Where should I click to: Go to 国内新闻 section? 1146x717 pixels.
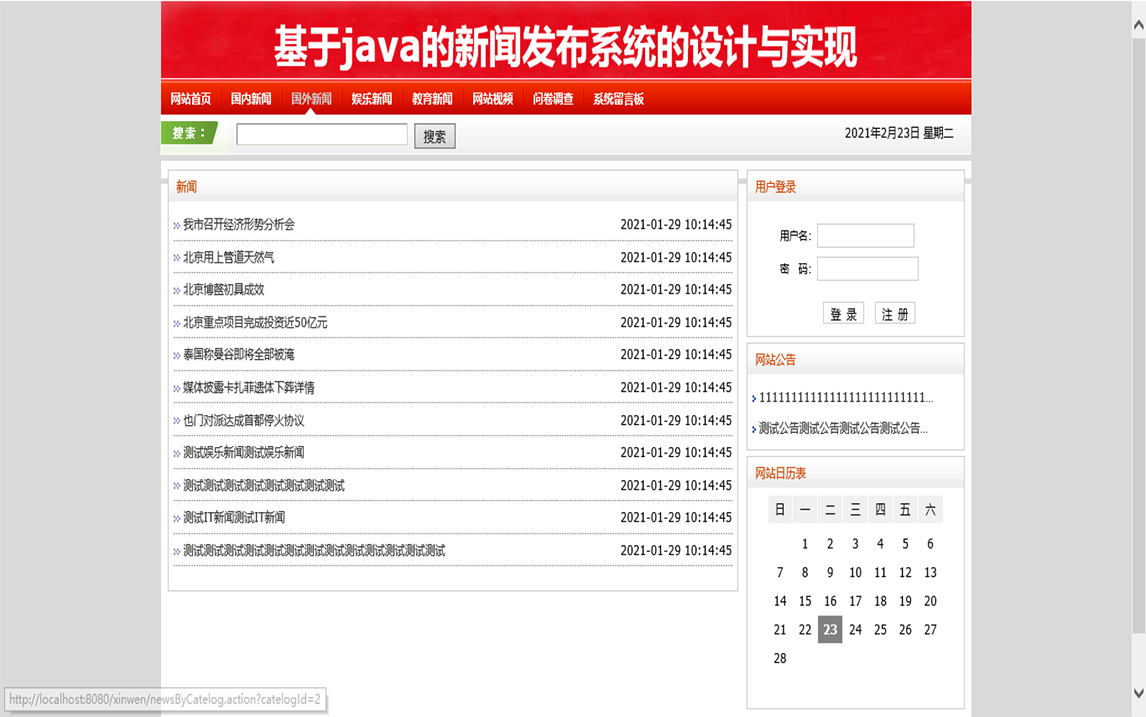pyautogui.click(x=251, y=99)
